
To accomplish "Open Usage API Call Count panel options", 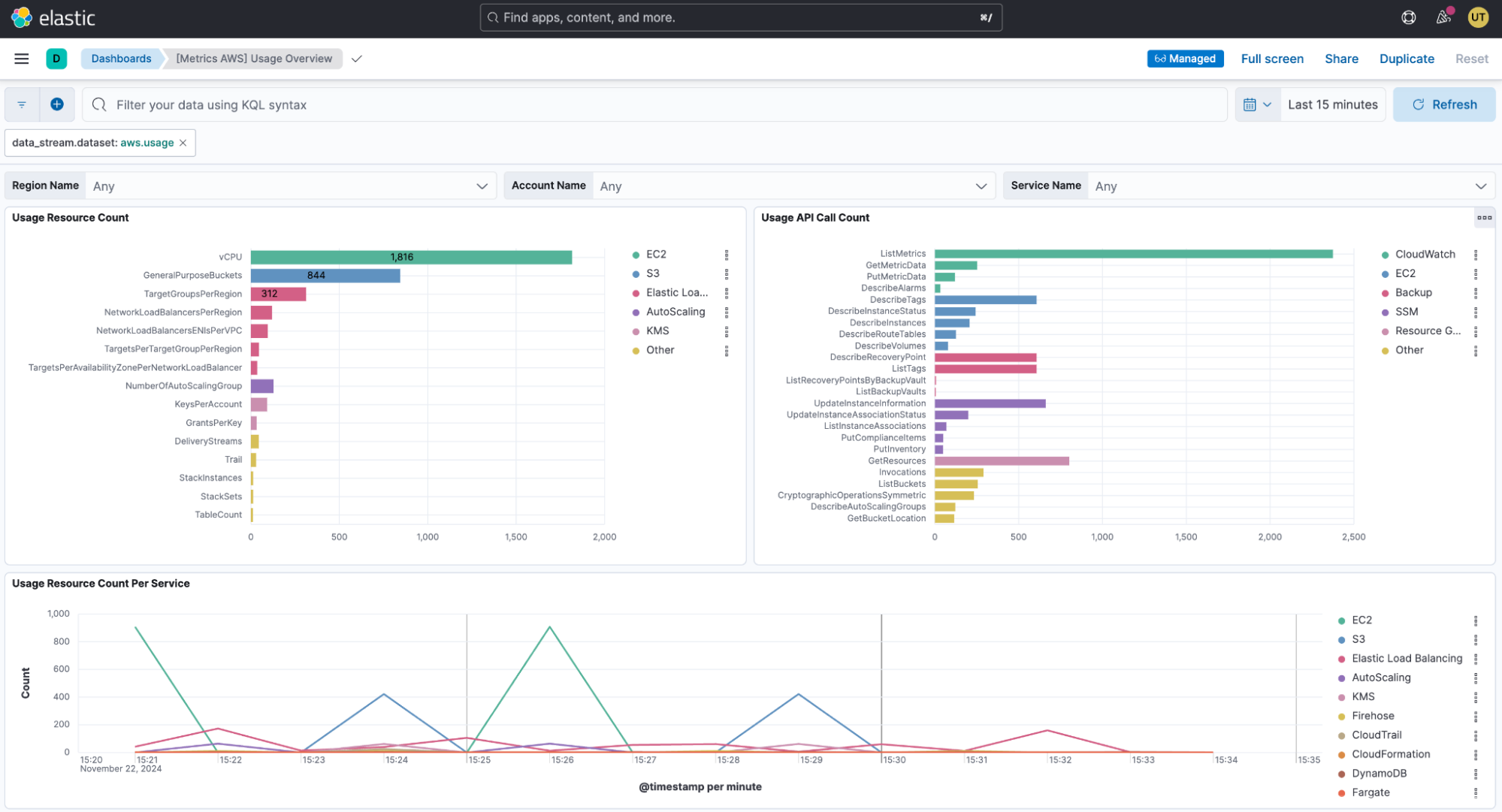I will click(x=1484, y=218).
